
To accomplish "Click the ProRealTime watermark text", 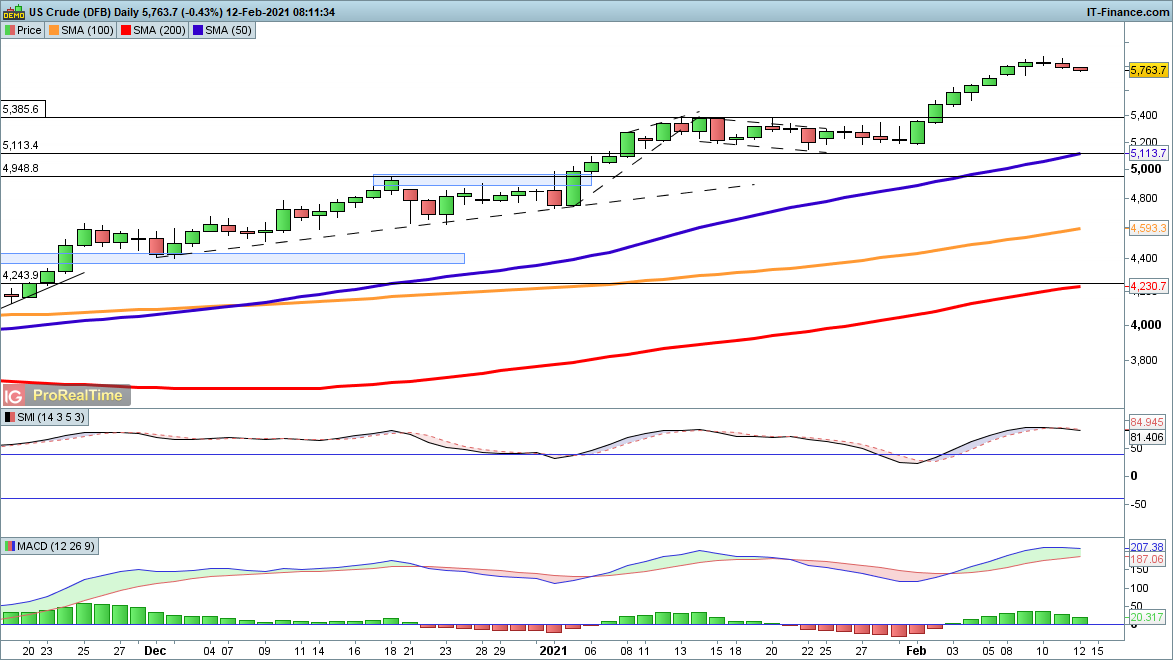I will coord(78,395).
